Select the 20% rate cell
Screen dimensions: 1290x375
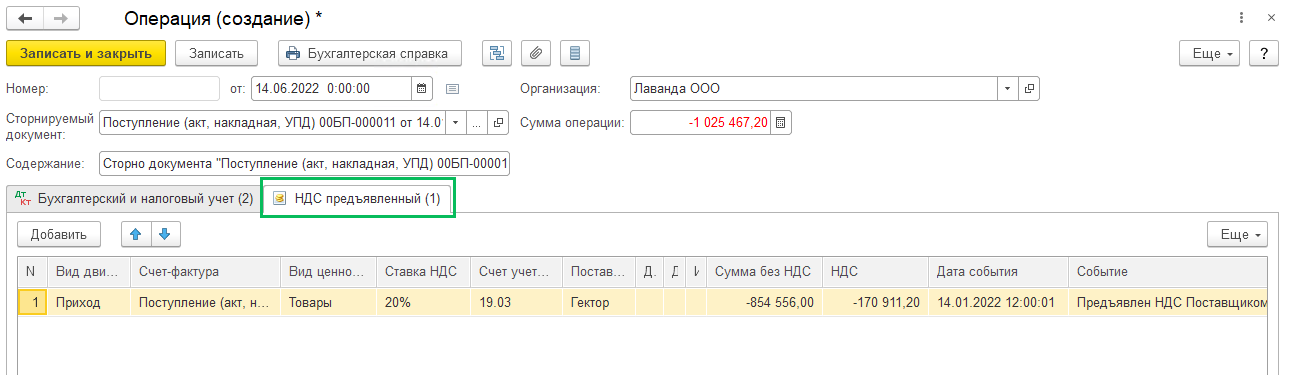pyautogui.click(x=423, y=302)
